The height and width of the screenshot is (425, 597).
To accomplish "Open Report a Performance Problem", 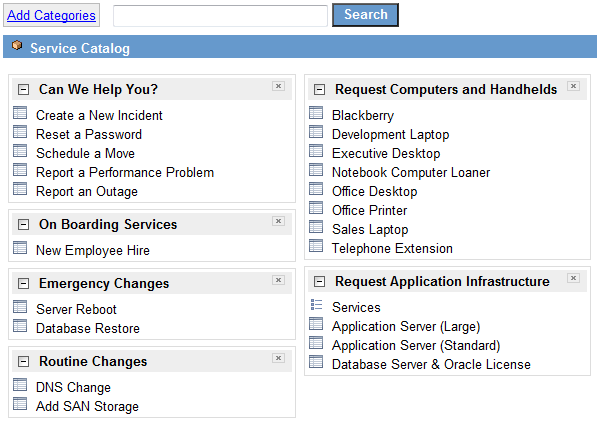I will [125, 173].
